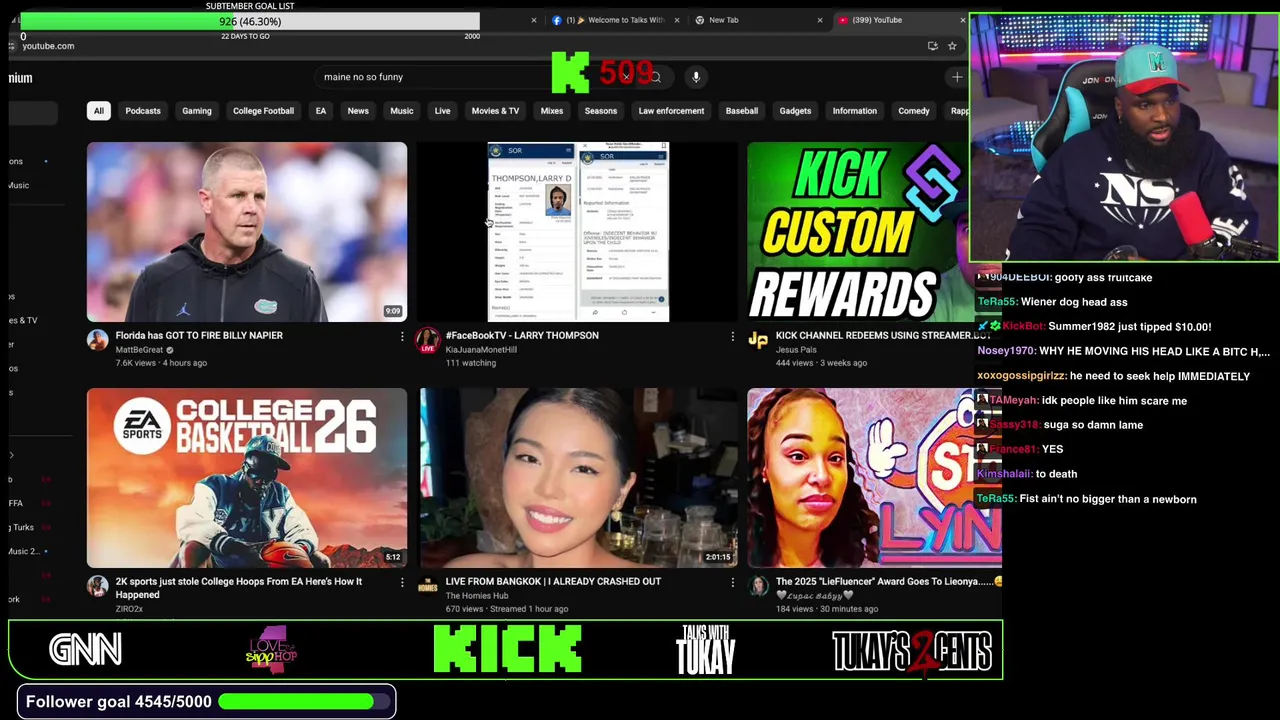The image size is (1280, 720).
Task: Bookmark this page with the star icon
Action: (952, 46)
